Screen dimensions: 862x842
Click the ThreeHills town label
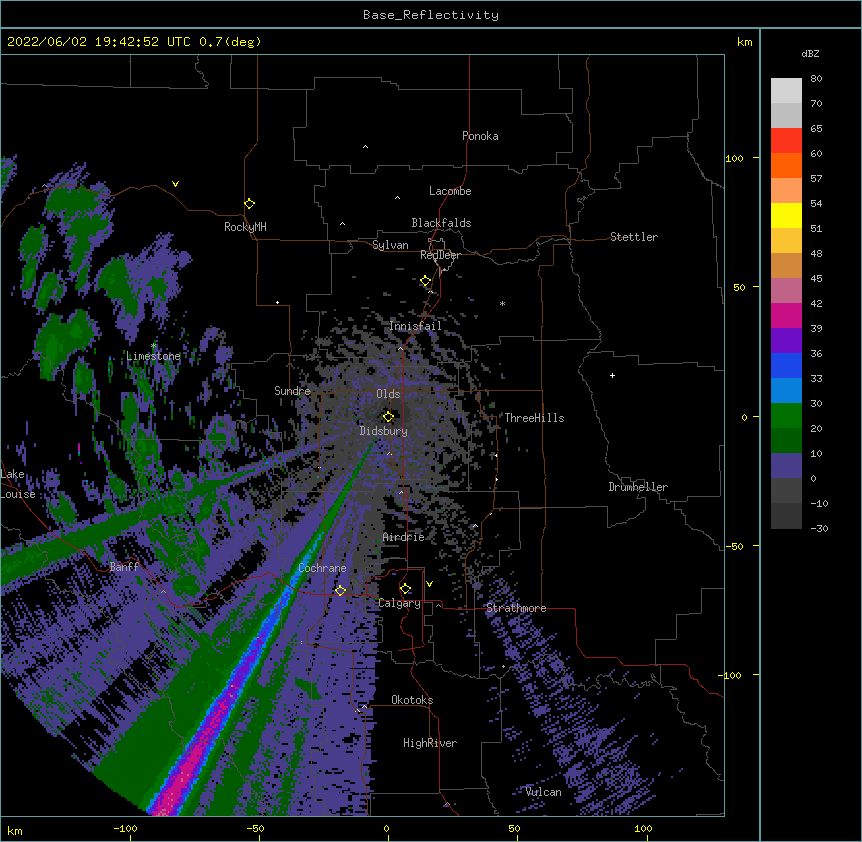(534, 418)
